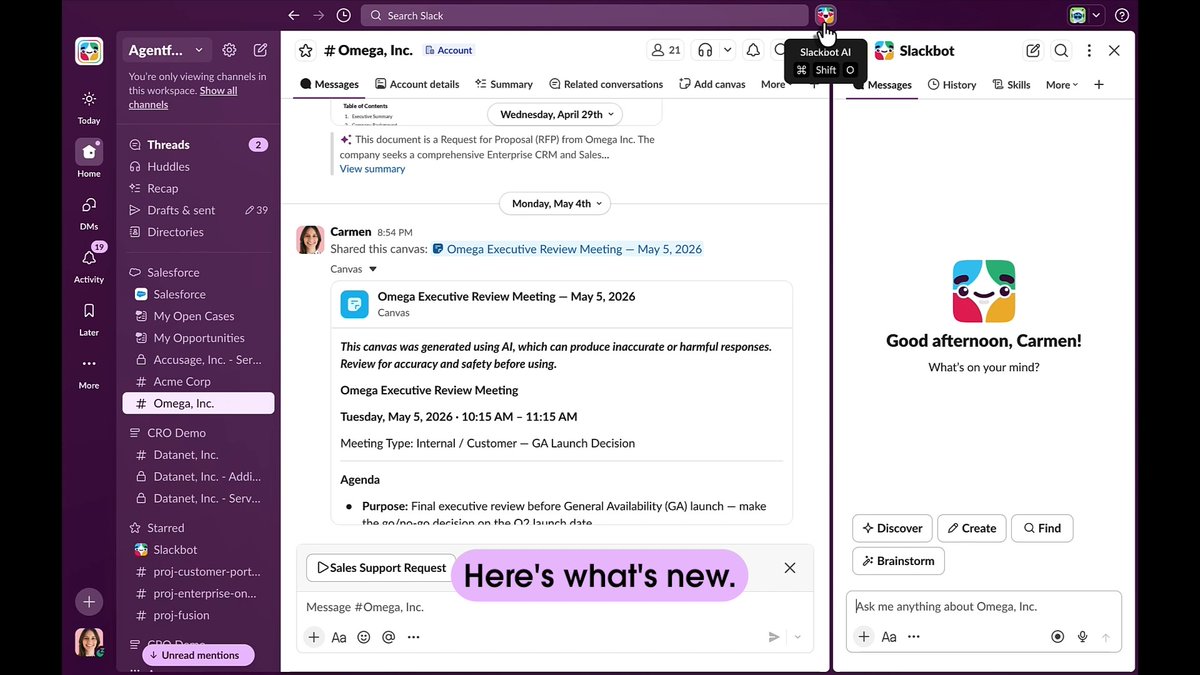Star the Omega, Inc. channel
The width and height of the screenshot is (1200, 675).
[x=306, y=50]
